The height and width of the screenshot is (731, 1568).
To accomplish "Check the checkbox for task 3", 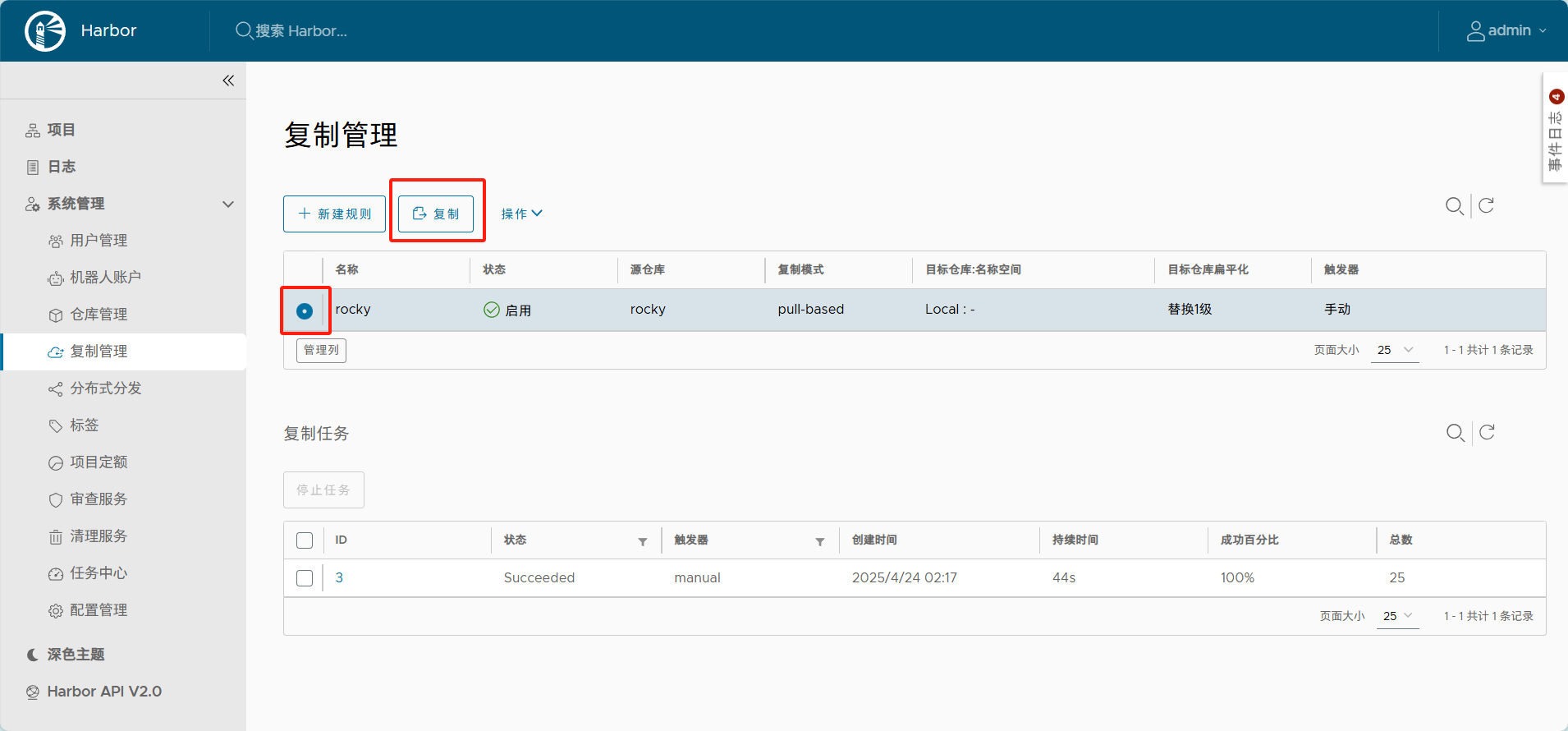I will (x=305, y=578).
